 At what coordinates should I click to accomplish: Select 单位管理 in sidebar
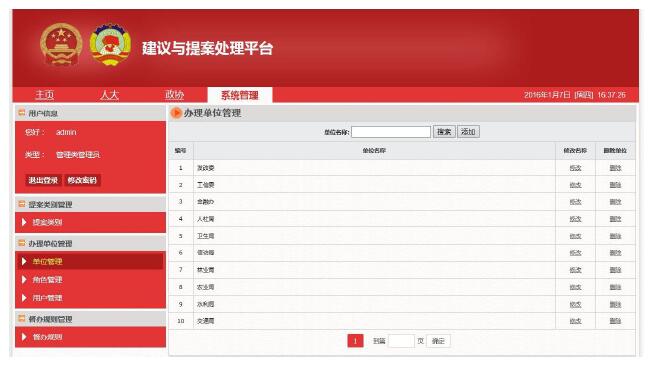[x=47, y=262]
